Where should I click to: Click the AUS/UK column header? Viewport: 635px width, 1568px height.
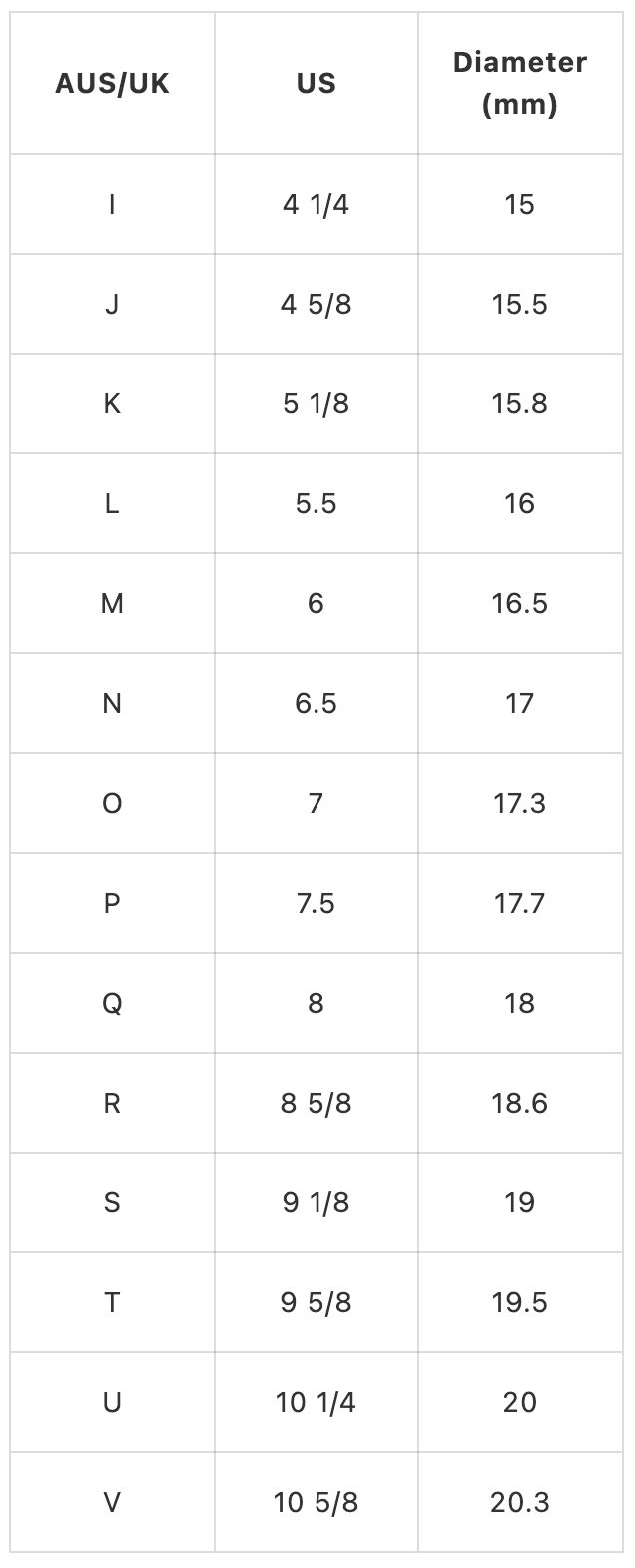[112, 83]
